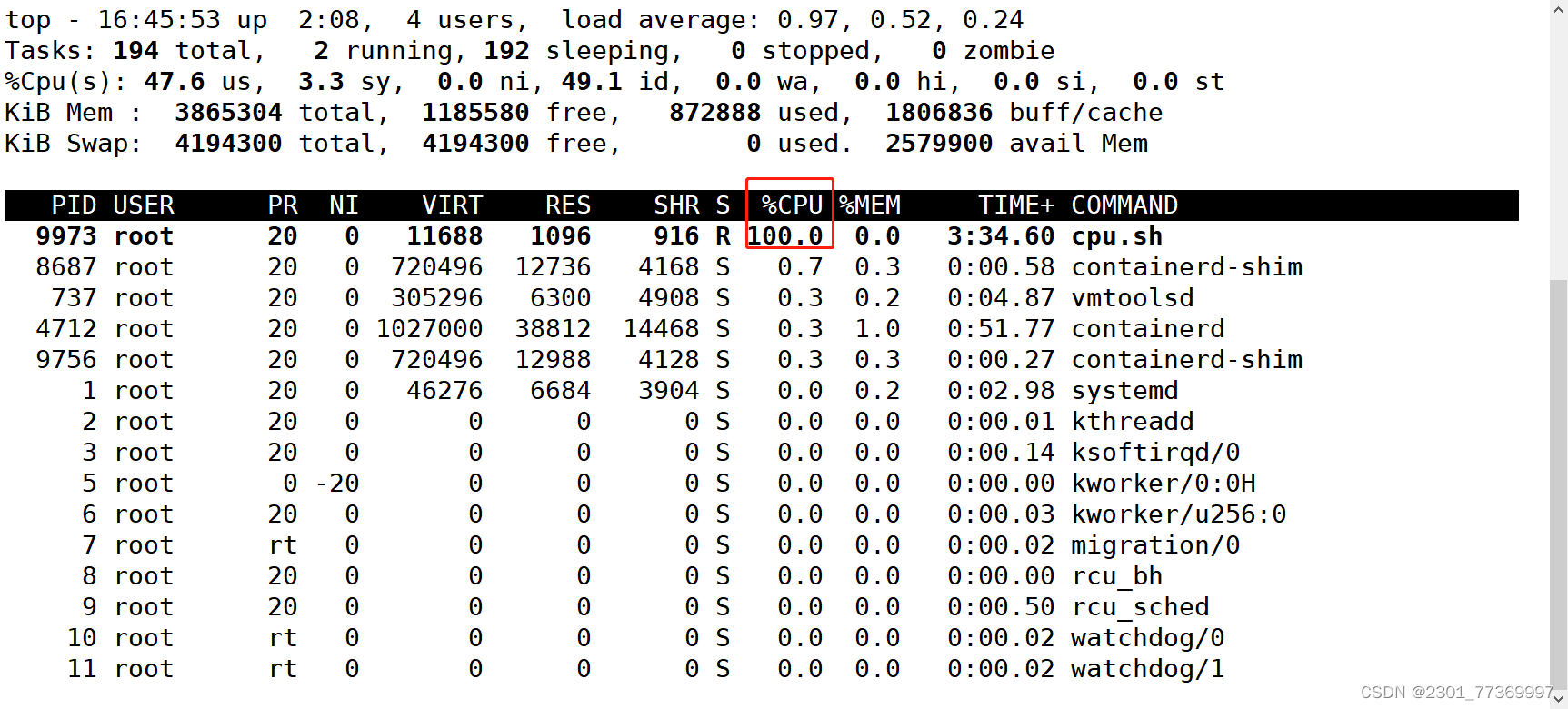Click the 49.1 id idle CPU value
Viewport: 1568px width, 709px height.
tap(592, 82)
